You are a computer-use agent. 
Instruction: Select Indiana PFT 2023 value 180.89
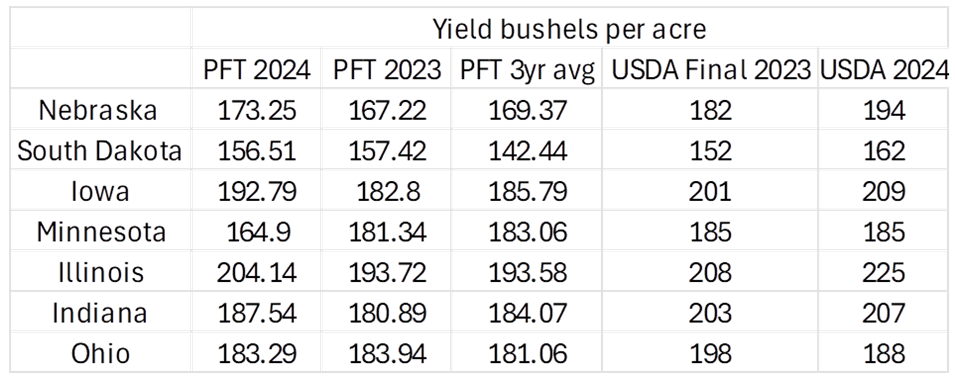pyautogui.click(x=387, y=313)
